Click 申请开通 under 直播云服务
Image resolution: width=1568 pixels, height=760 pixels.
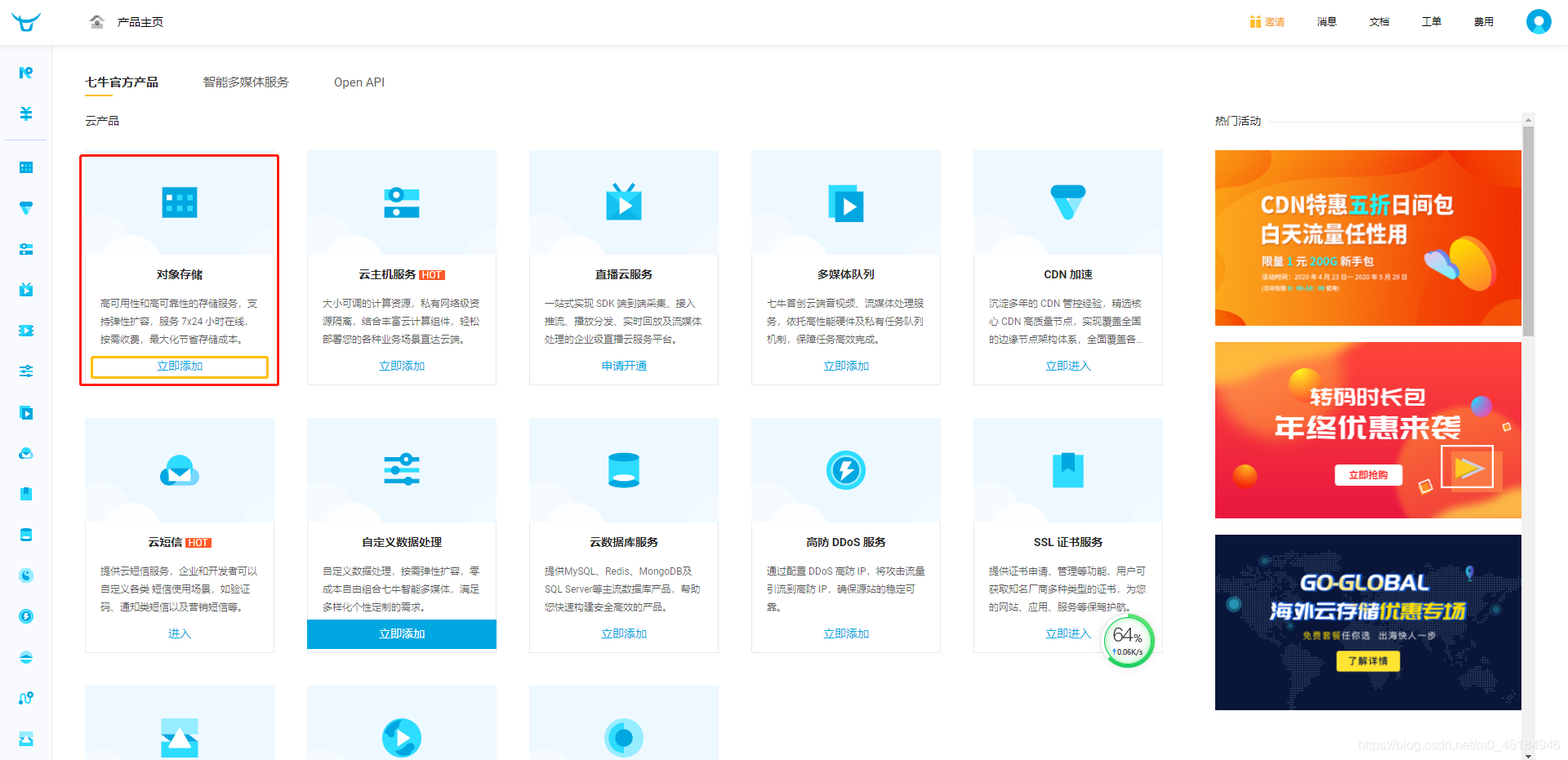(624, 367)
